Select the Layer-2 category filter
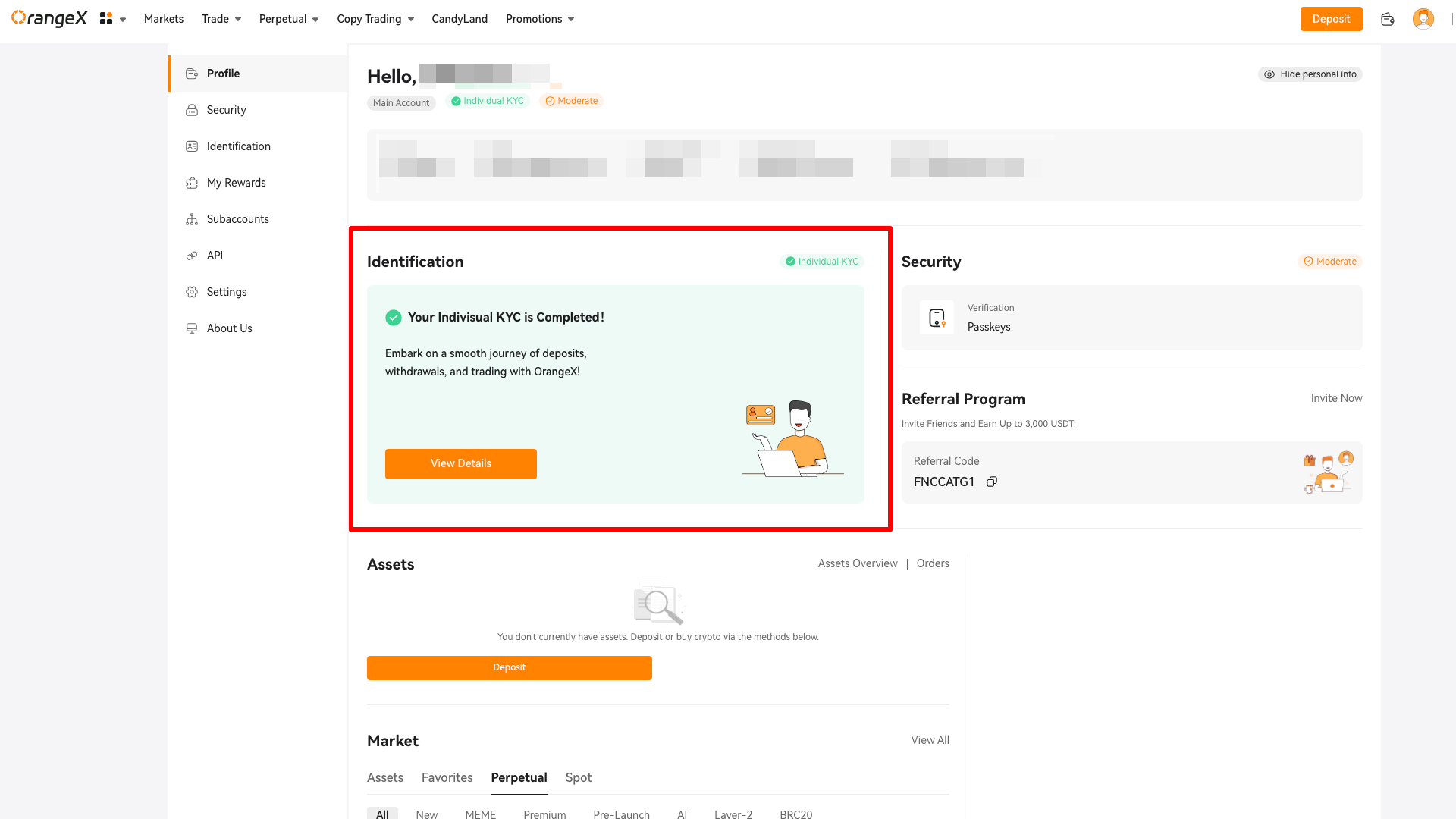This screenshot has width=1456, height=819. [x=733, y=814]
